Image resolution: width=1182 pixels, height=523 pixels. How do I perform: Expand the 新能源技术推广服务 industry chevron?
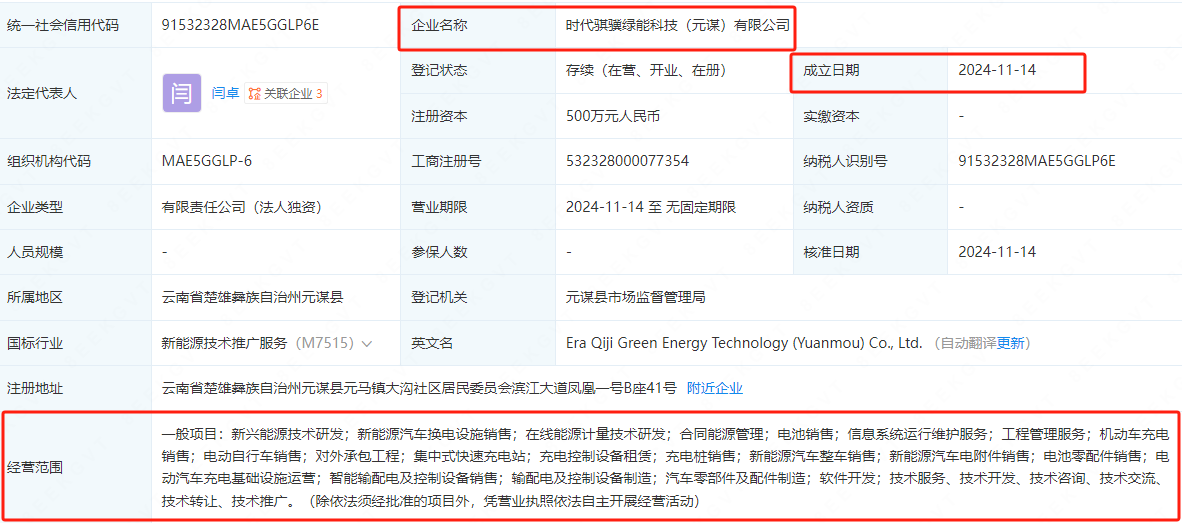pyautogui.click(x=367, y=343)
